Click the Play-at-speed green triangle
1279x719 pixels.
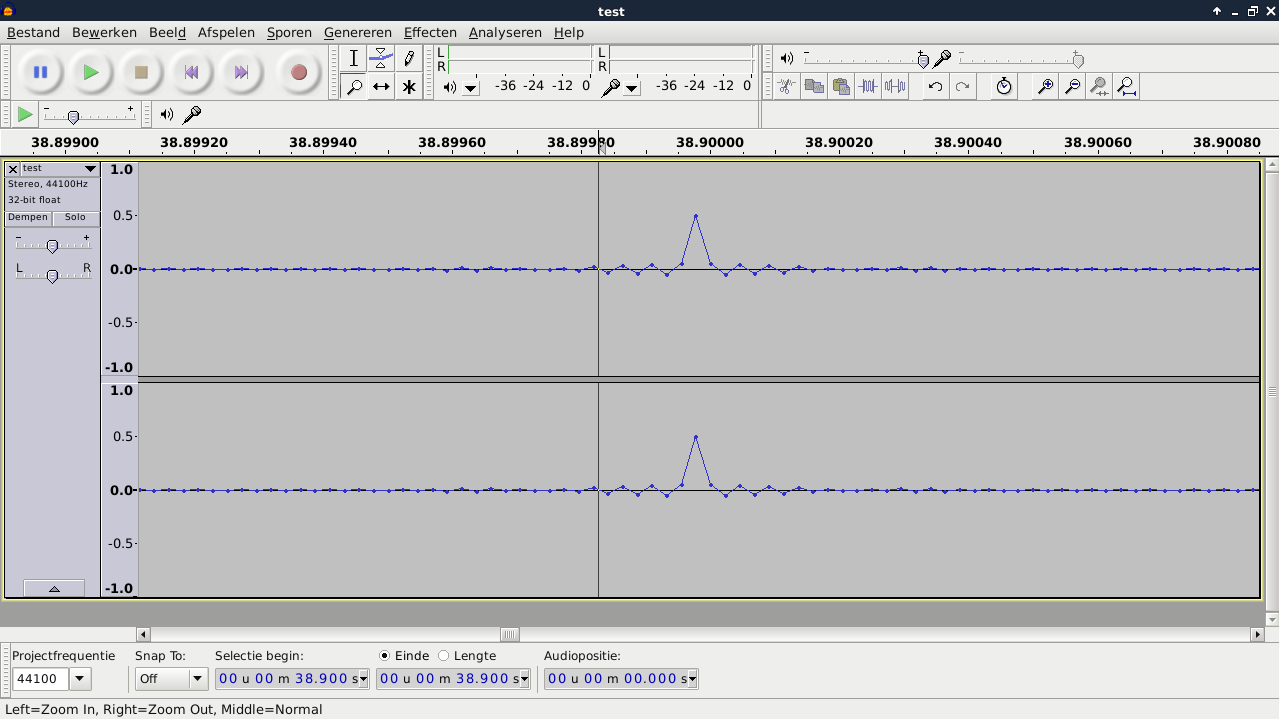(x=25, y=115)
